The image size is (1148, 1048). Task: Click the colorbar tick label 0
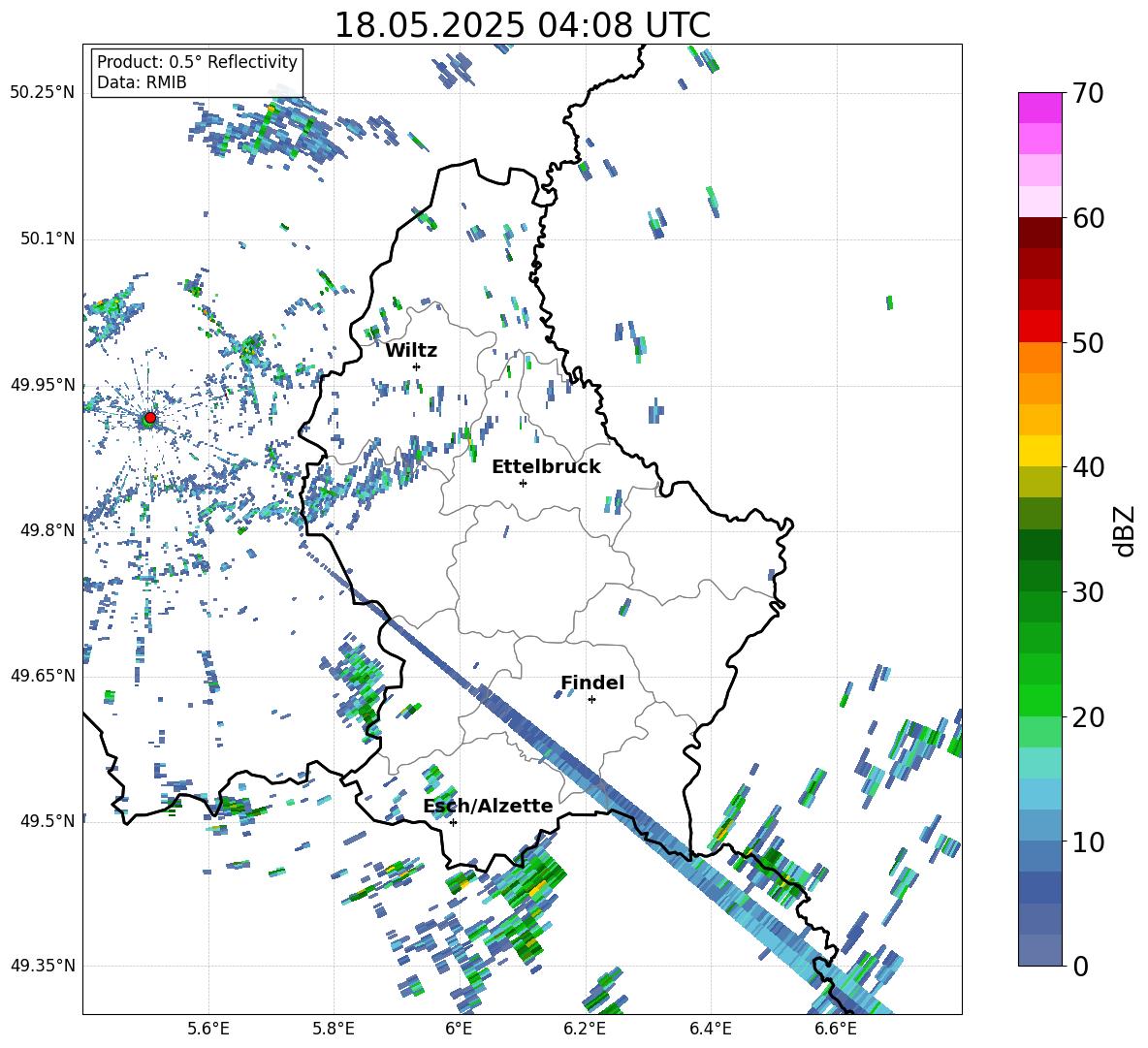[1080, 967]
